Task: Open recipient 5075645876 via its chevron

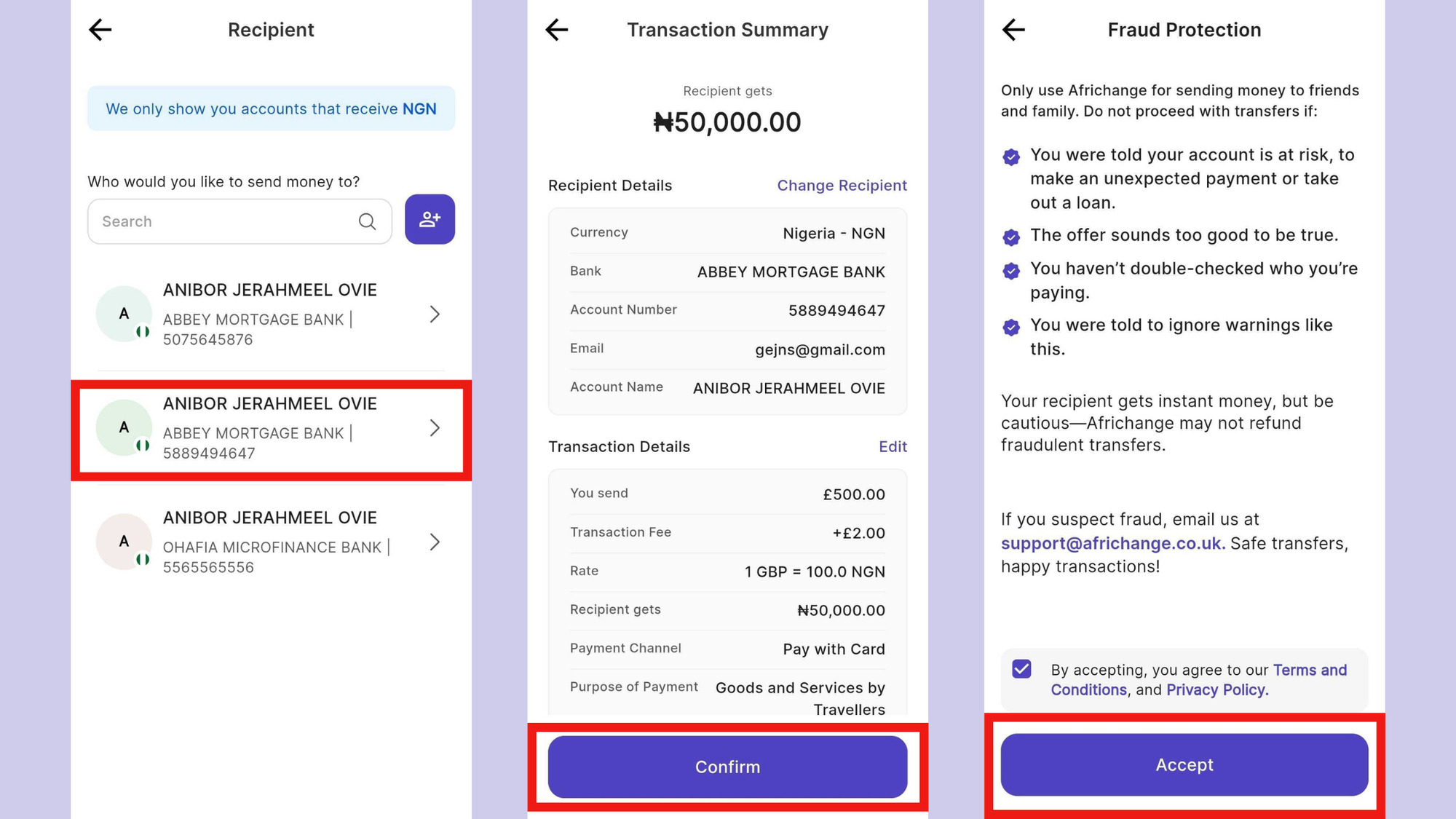Action: coord(435,314)
